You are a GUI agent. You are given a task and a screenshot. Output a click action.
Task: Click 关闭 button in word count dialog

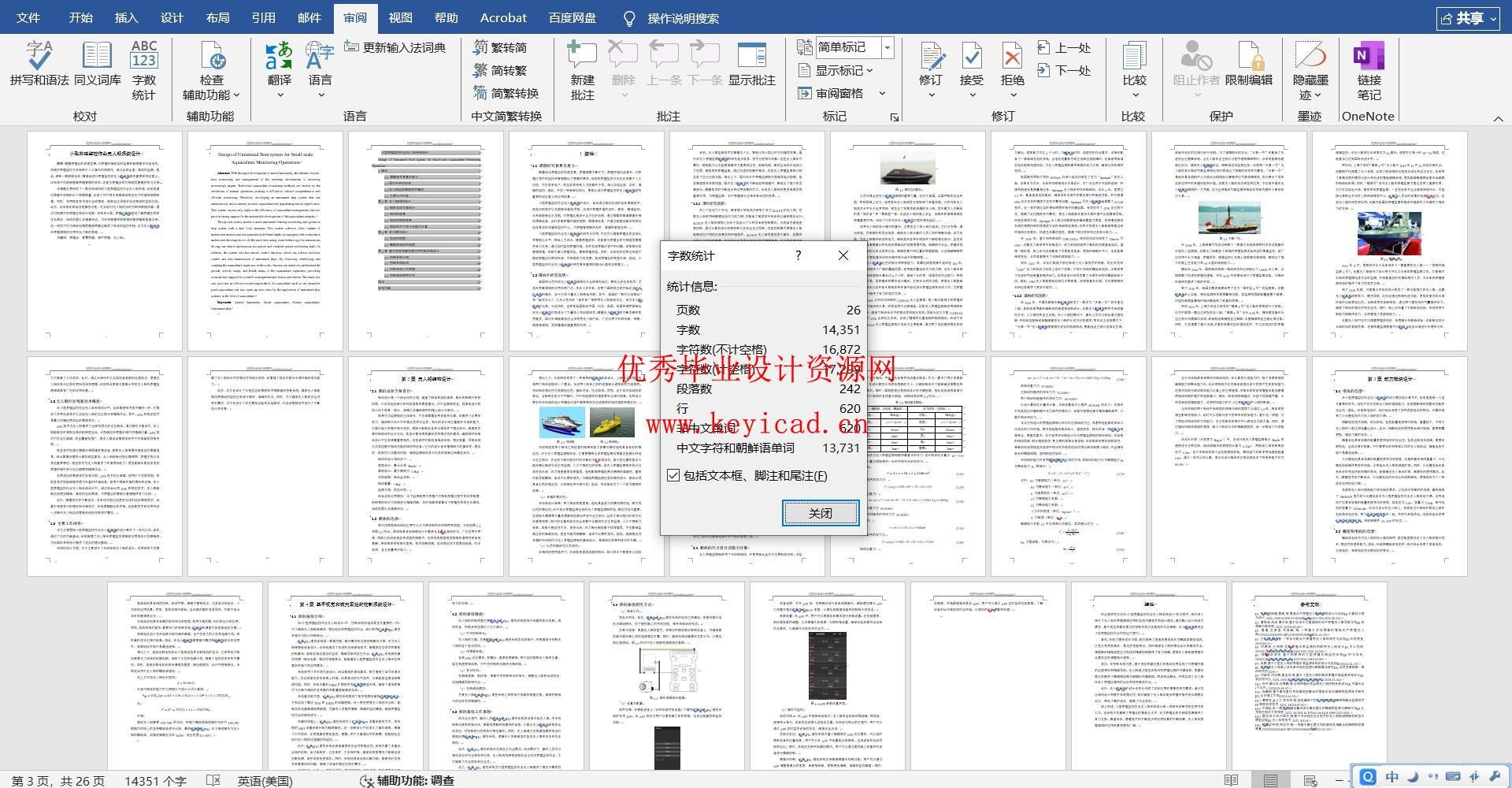821,513
